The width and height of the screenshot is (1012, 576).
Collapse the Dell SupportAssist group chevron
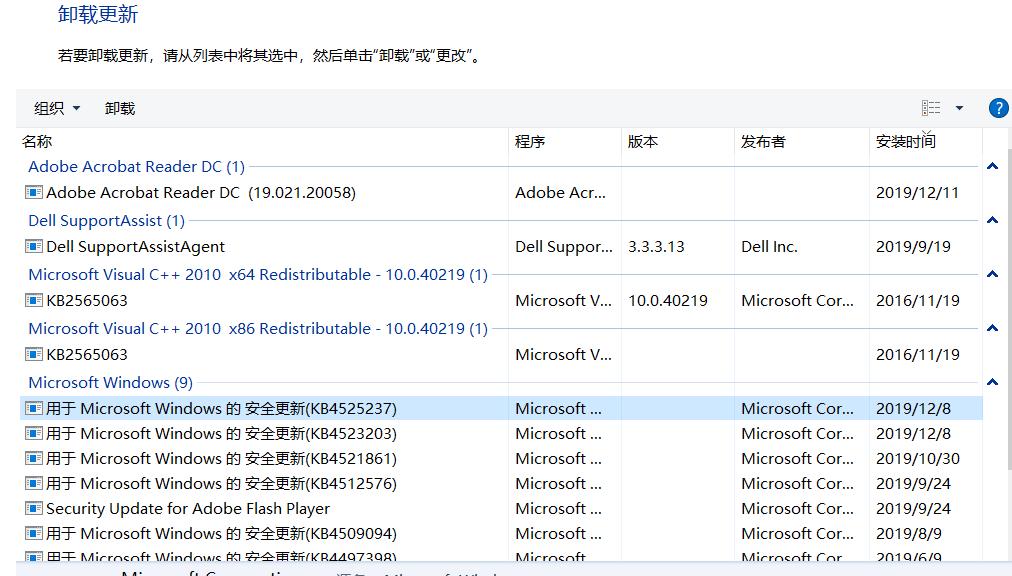[x=992, y=221]
